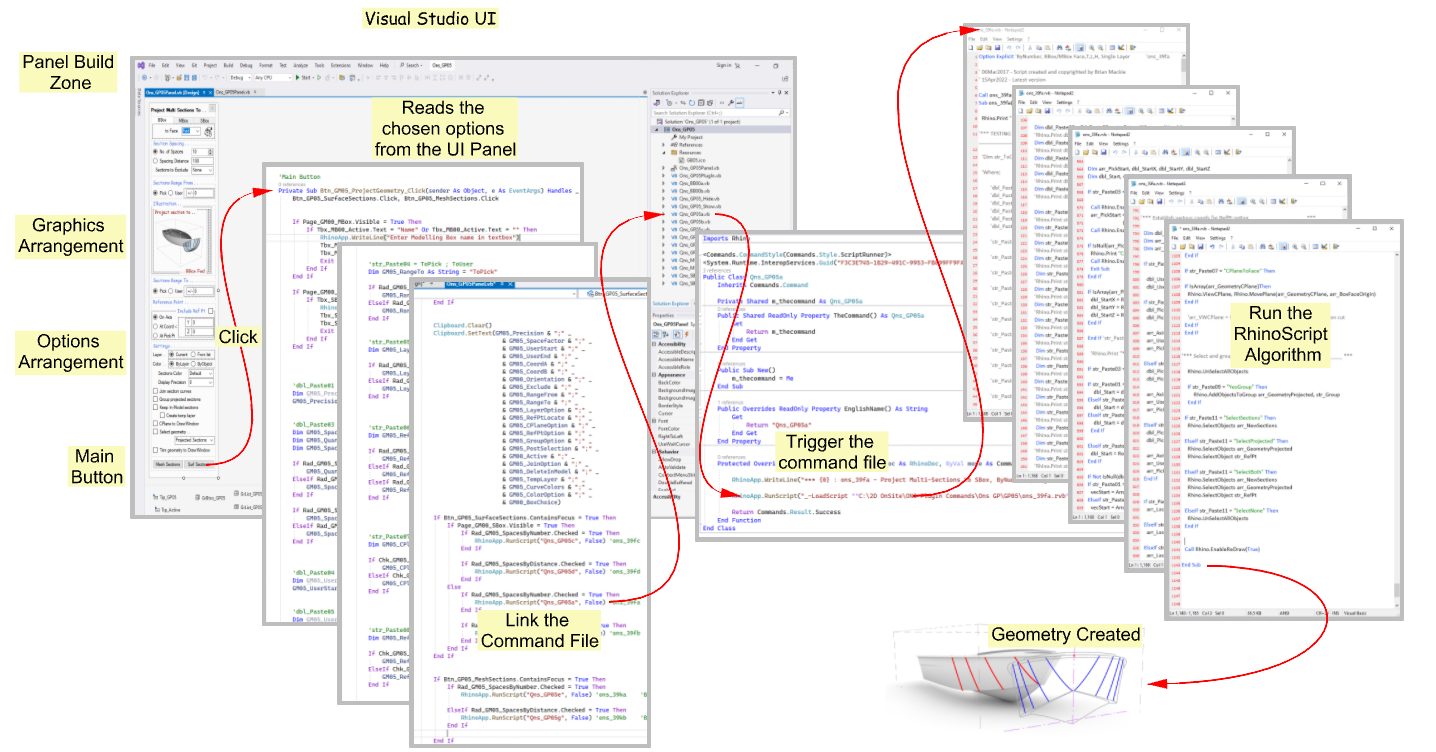Click the Visual Studio logo icon
Image resolution: width=1436 pixels, height=752 pixels.
[141, 65]
